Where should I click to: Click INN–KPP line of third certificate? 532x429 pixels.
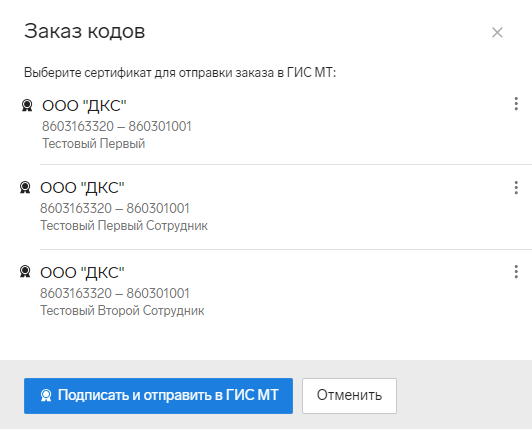(x=115, y=293)
